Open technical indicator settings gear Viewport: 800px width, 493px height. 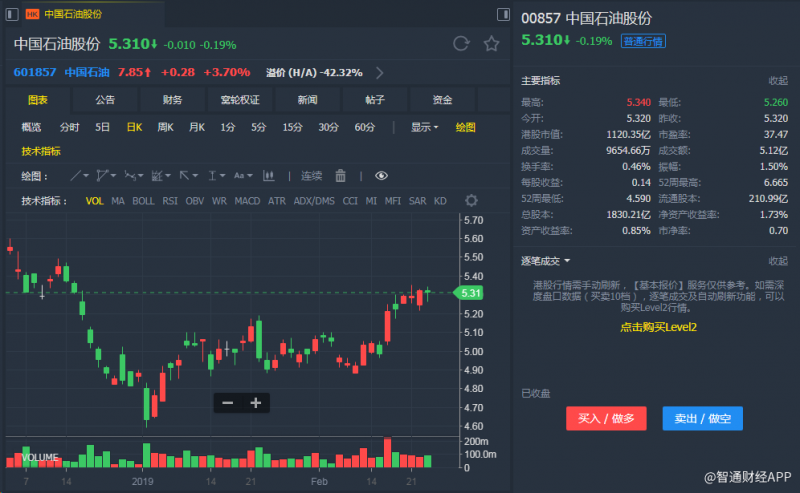tap(471, 201)
